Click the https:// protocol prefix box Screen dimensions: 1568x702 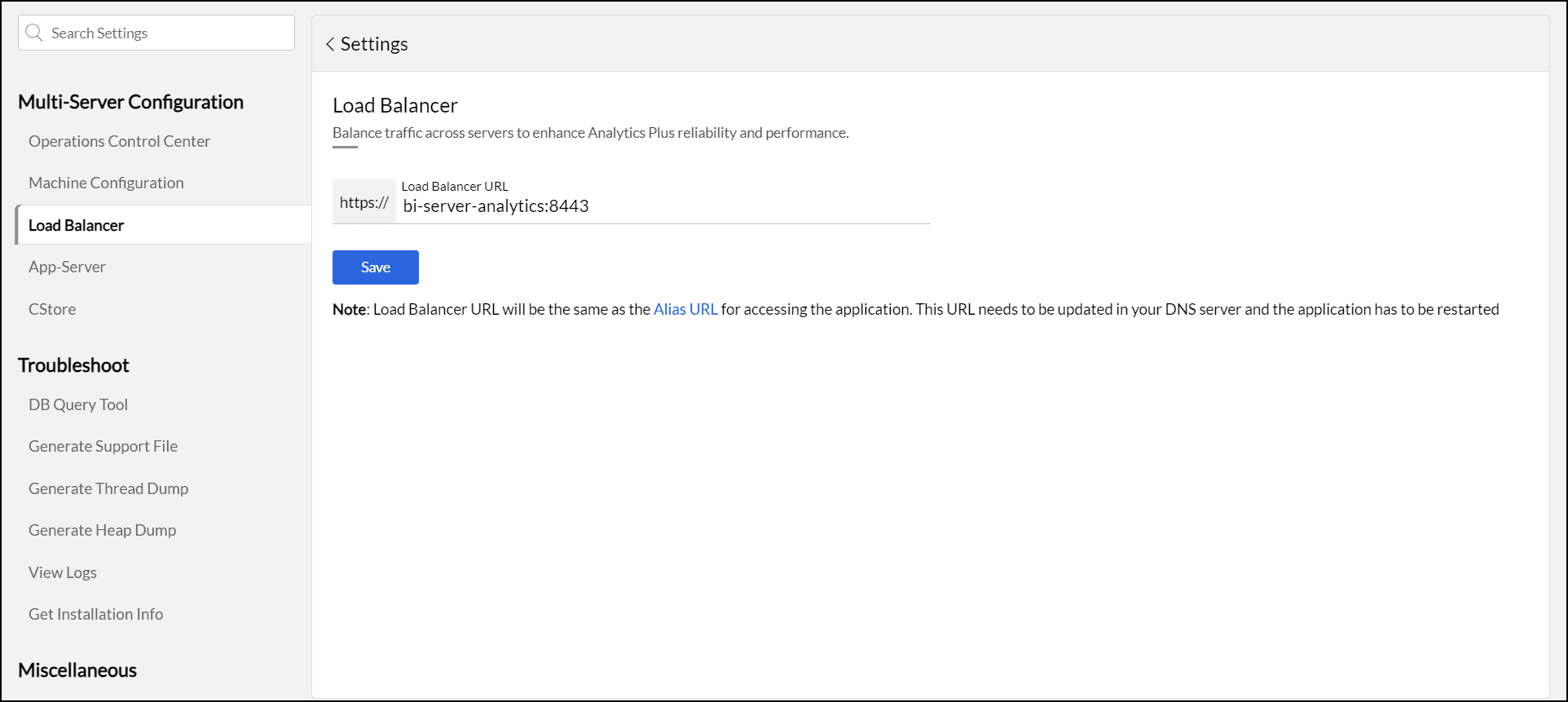[x=364, y=202]
